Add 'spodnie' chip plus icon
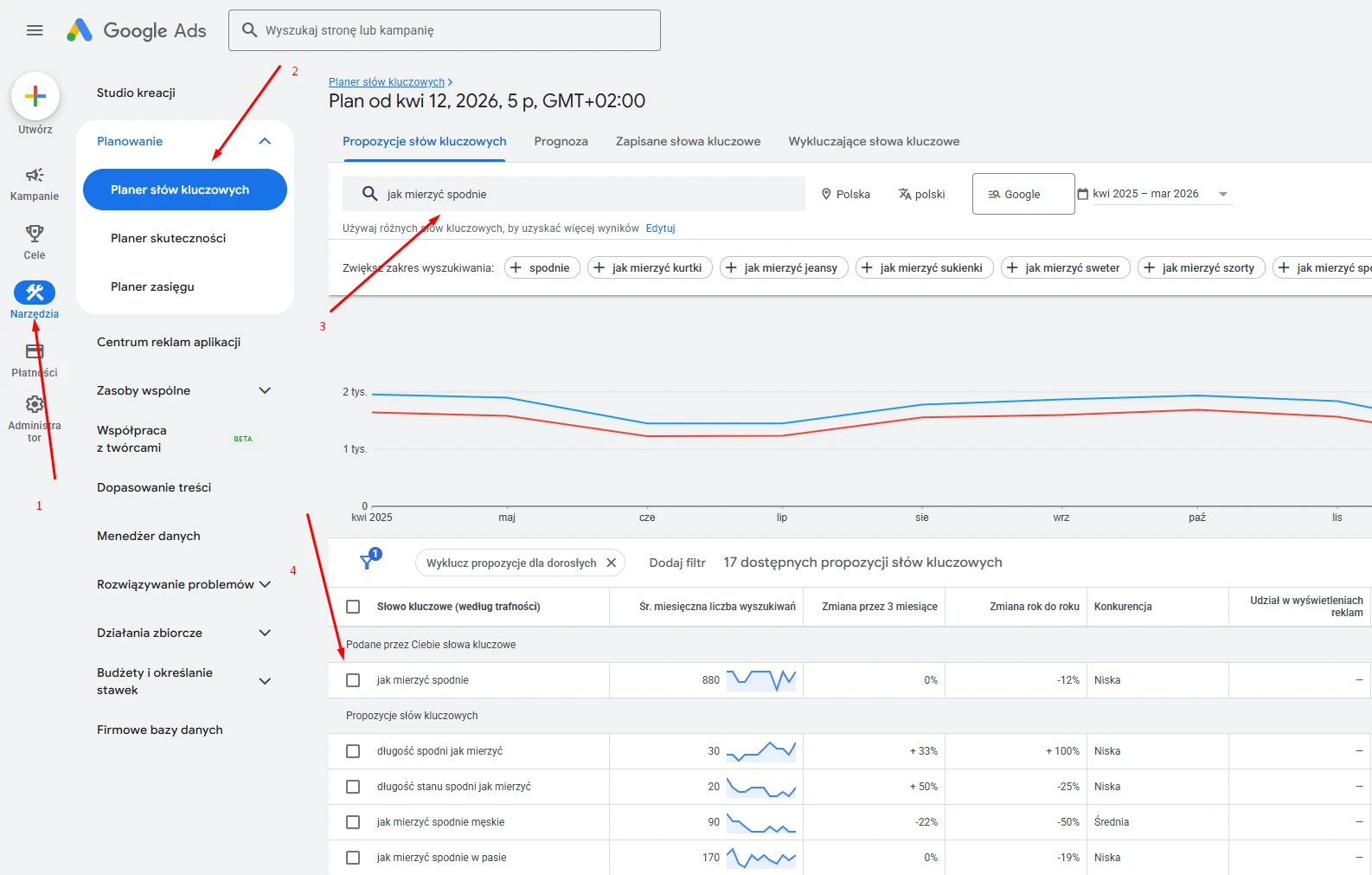This screenshot has width=1372, height=875. click(x=516, y=267)
